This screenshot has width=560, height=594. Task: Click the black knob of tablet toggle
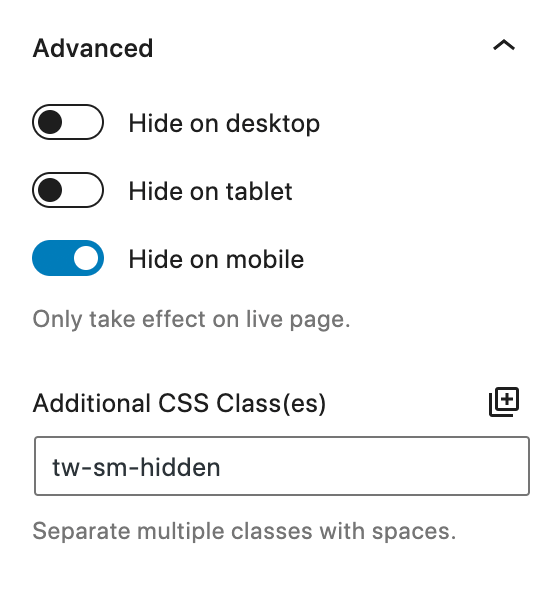[50, 190]
